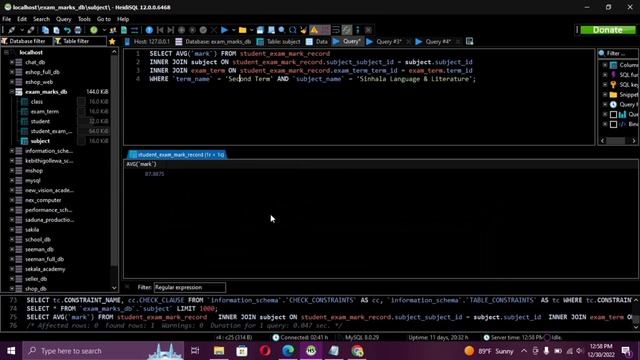
Task: Switch to the Data tab
Action: (317, 41)
